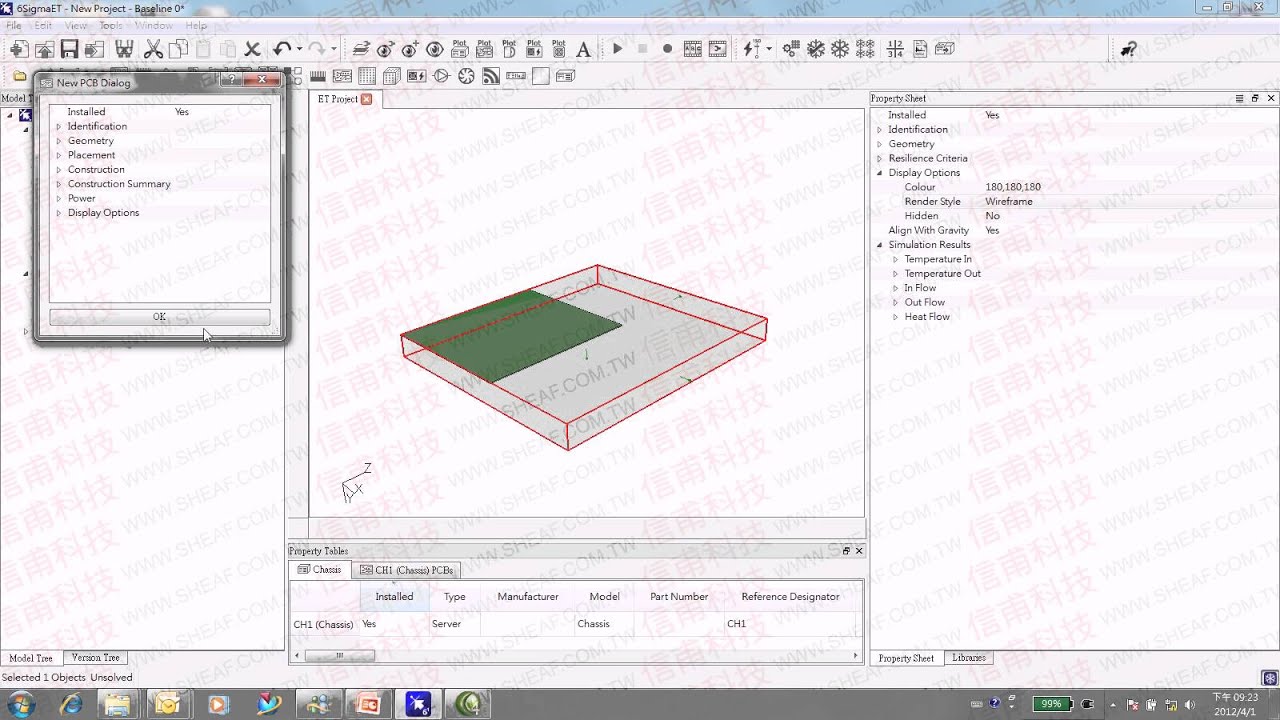Click the gears with grid icon
1280x720 pixels.
coord(790,49)
